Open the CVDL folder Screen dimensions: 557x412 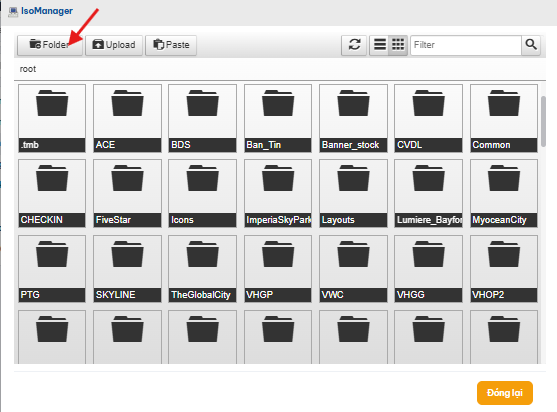point(428,118)
